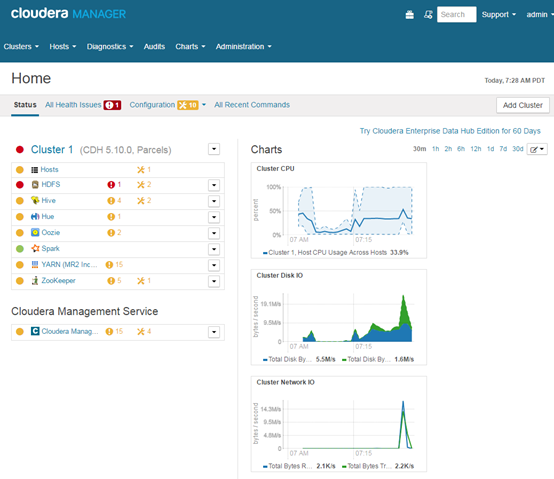The height and width of the screenshot is (479, 554).
Task: Click the Spark star icon
Action: tap(35, 248)
